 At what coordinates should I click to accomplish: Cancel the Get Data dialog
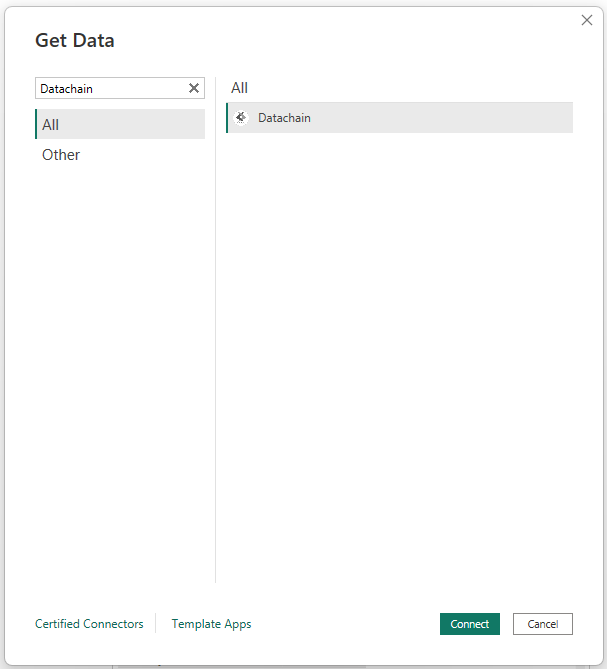[542, 624]
